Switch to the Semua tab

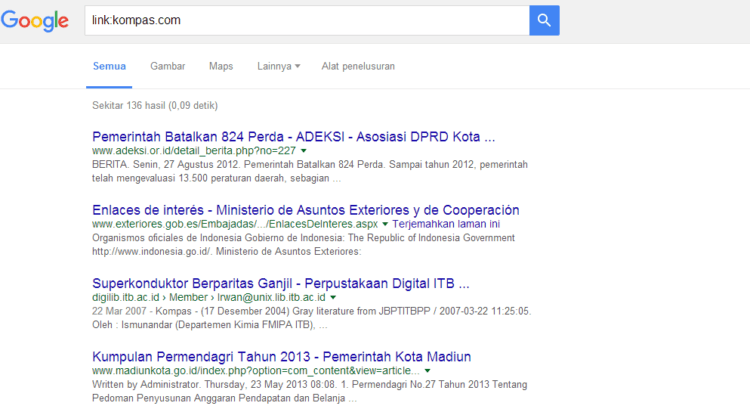pyautogui.click(x=109, y=66)
